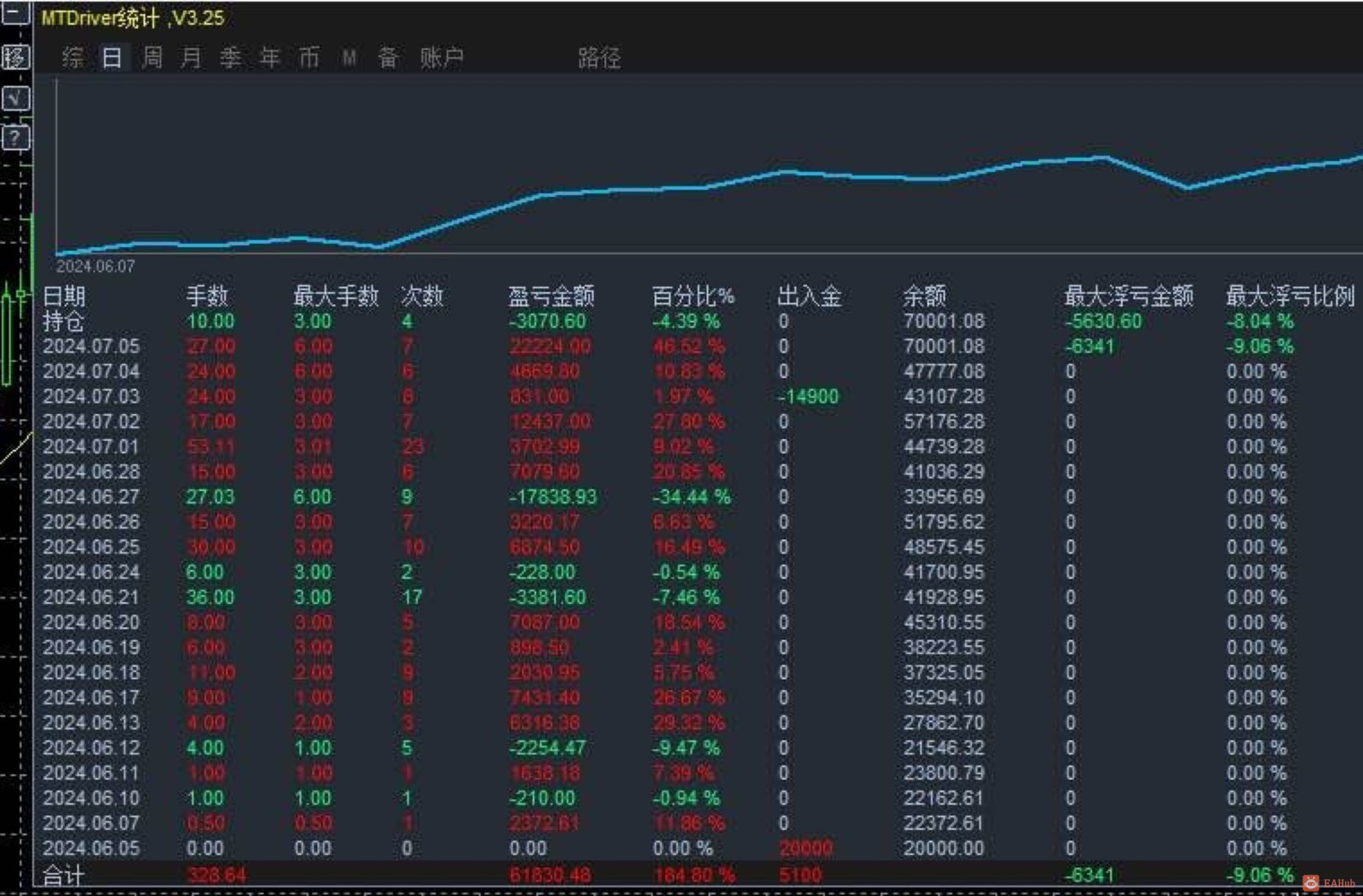Click the 路径 path label
This screenshot has height=896, width=1363.
(599, 57)
